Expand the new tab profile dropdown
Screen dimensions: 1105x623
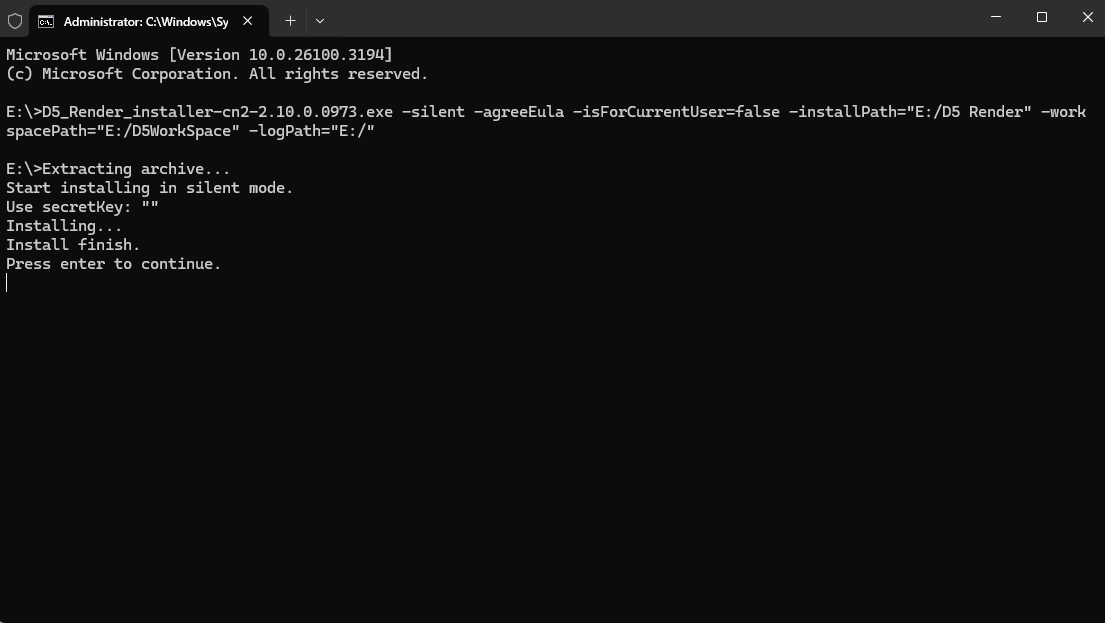click(x=320, y=20)
